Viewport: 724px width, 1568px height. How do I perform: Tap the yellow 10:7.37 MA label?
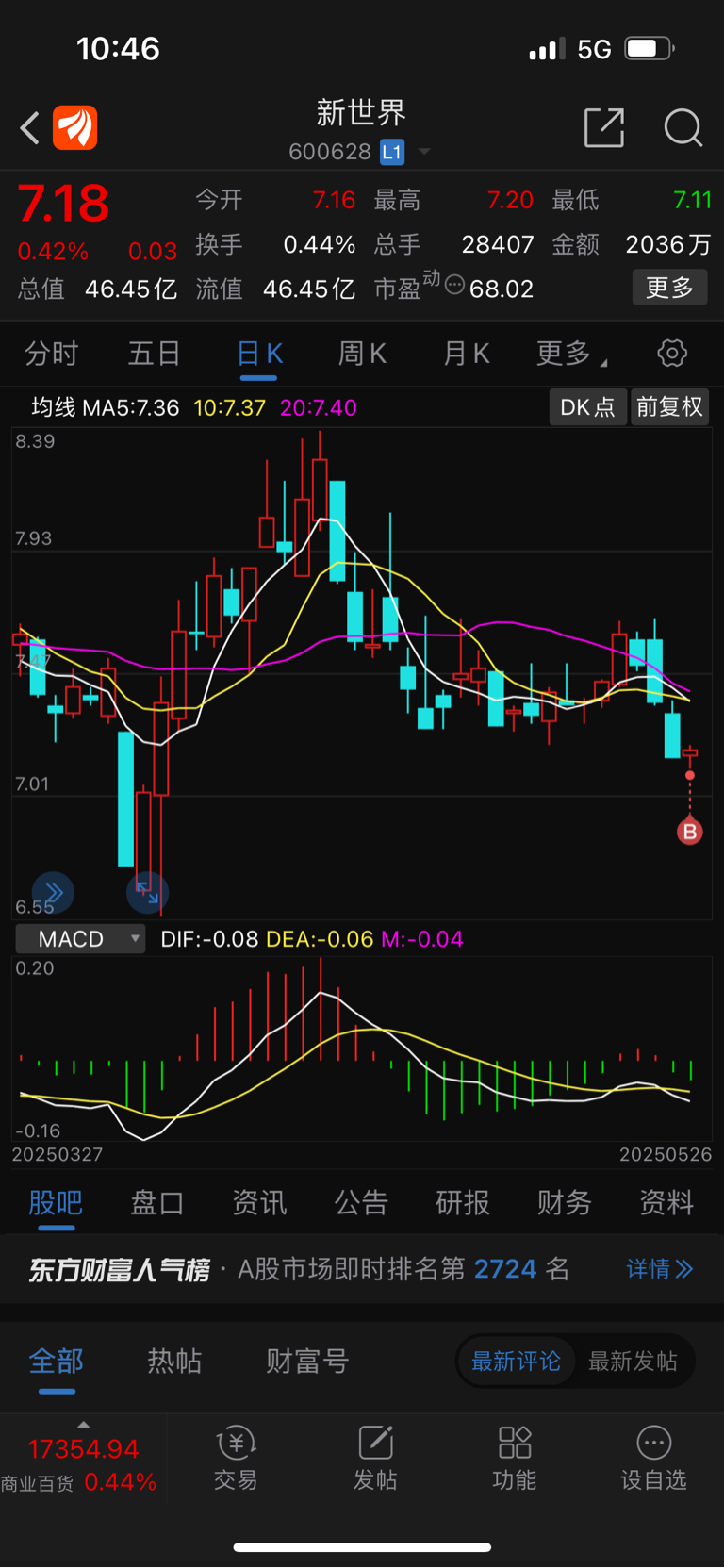point(229,408)
